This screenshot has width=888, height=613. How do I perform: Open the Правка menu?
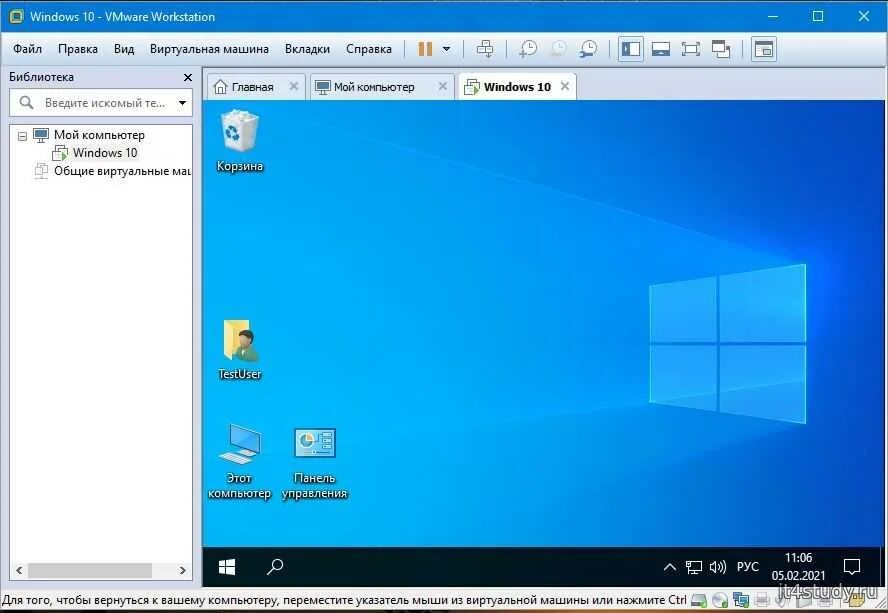pyautogui.click(x=78, y=49)
